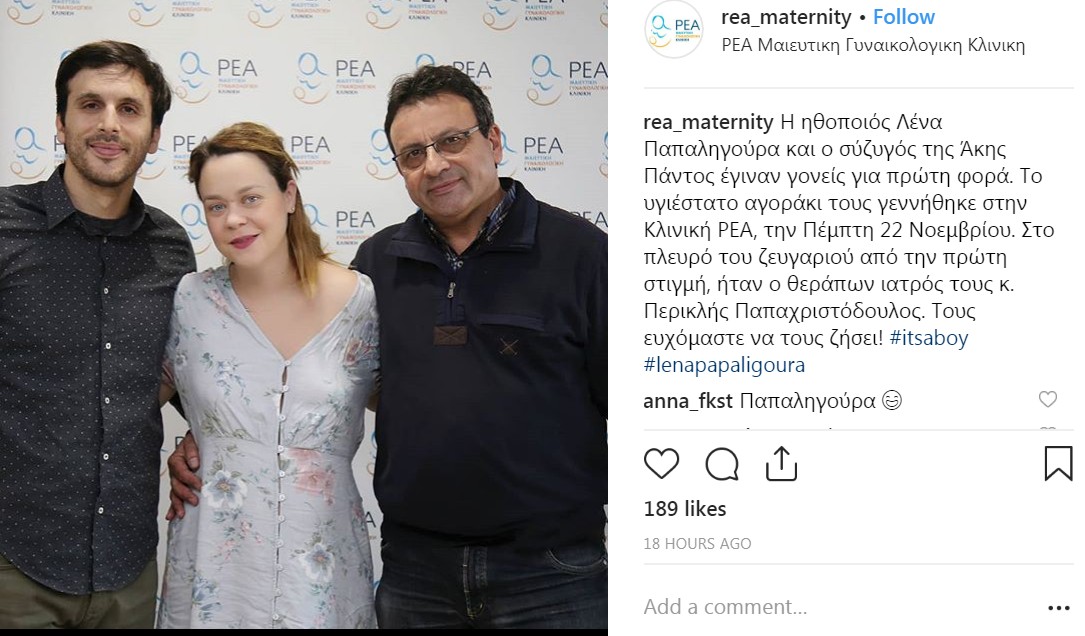
Task: Share the post with the upload arrow icon
Action: [781, 463]
